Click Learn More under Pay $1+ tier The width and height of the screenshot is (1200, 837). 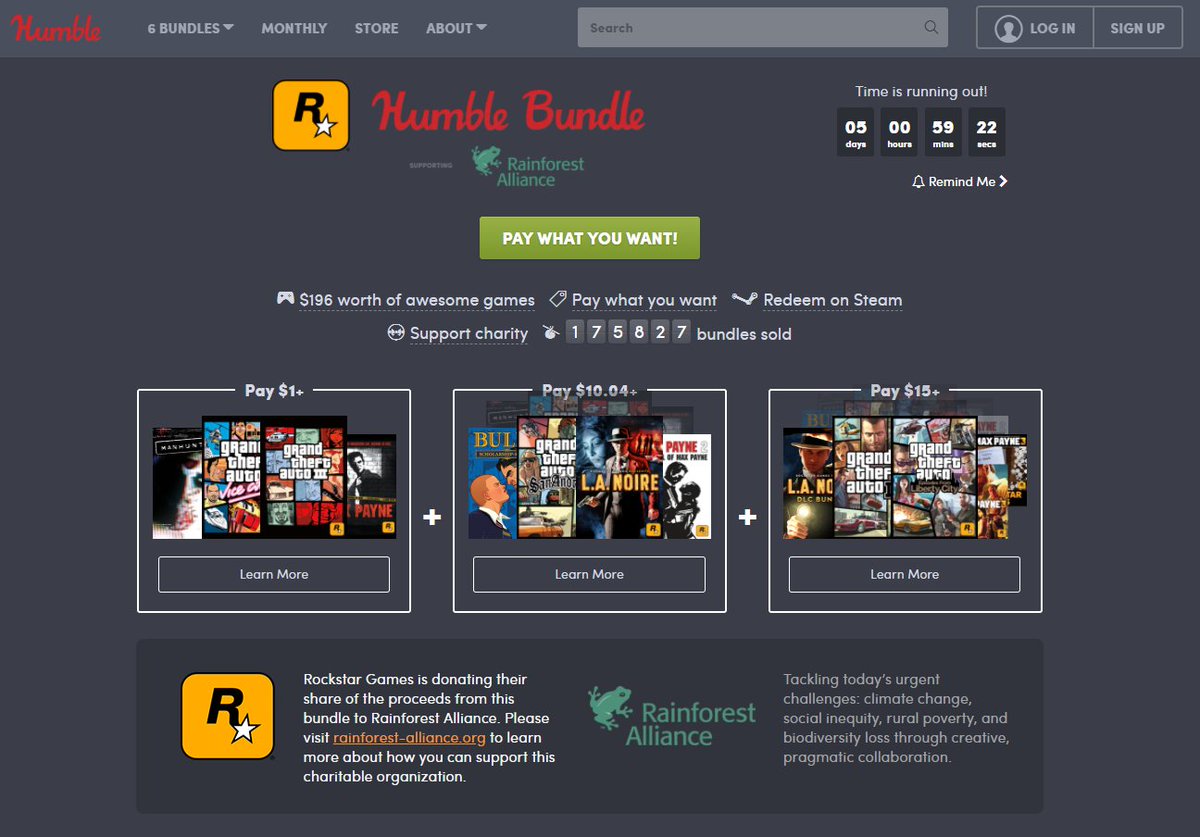[x=274, y=574]
